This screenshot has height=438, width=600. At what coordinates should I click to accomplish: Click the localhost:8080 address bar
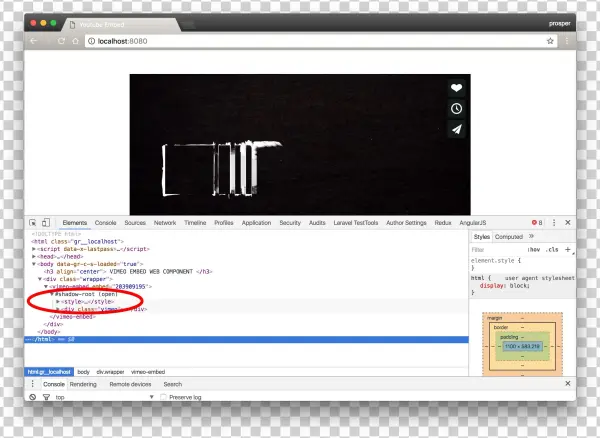pyautogui.click(x=300, y=41)
